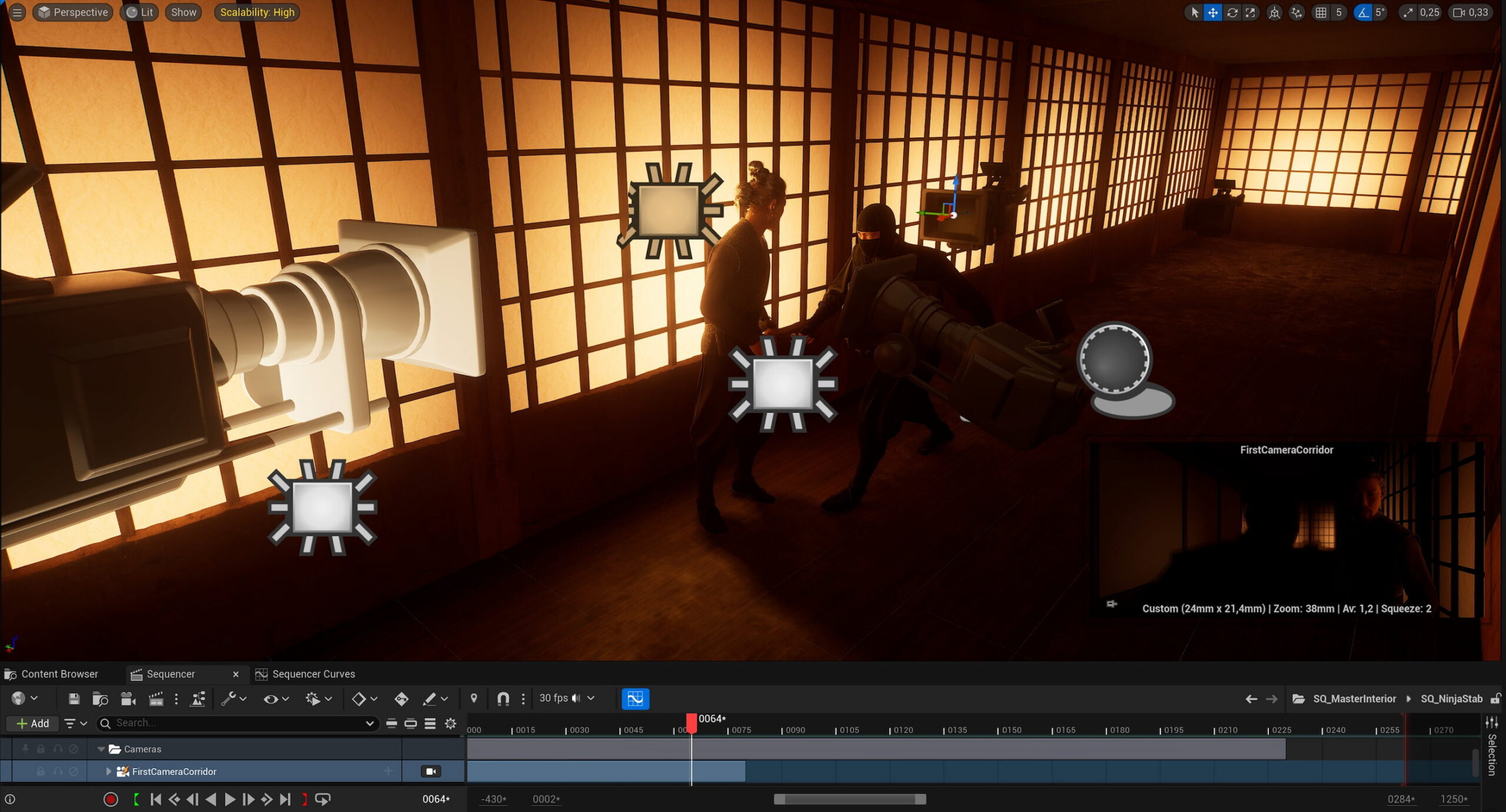Collapse the Cameras folder
Image resolution: width=1506 pixels, height=812 pixels.
click(101, 749)
